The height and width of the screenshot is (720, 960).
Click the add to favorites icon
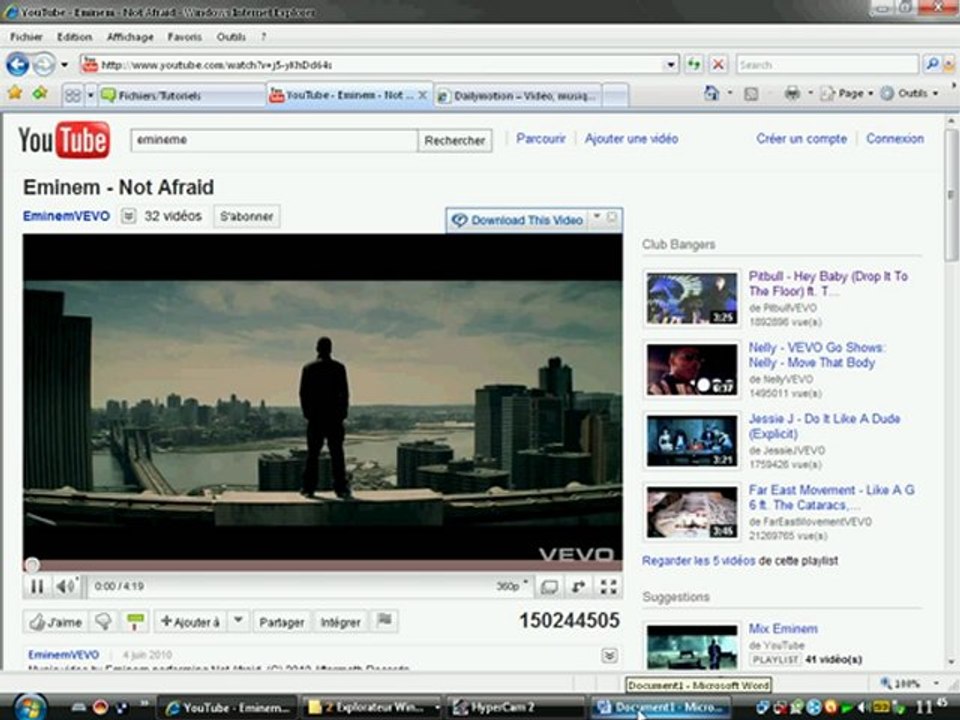tap(40, 94)
